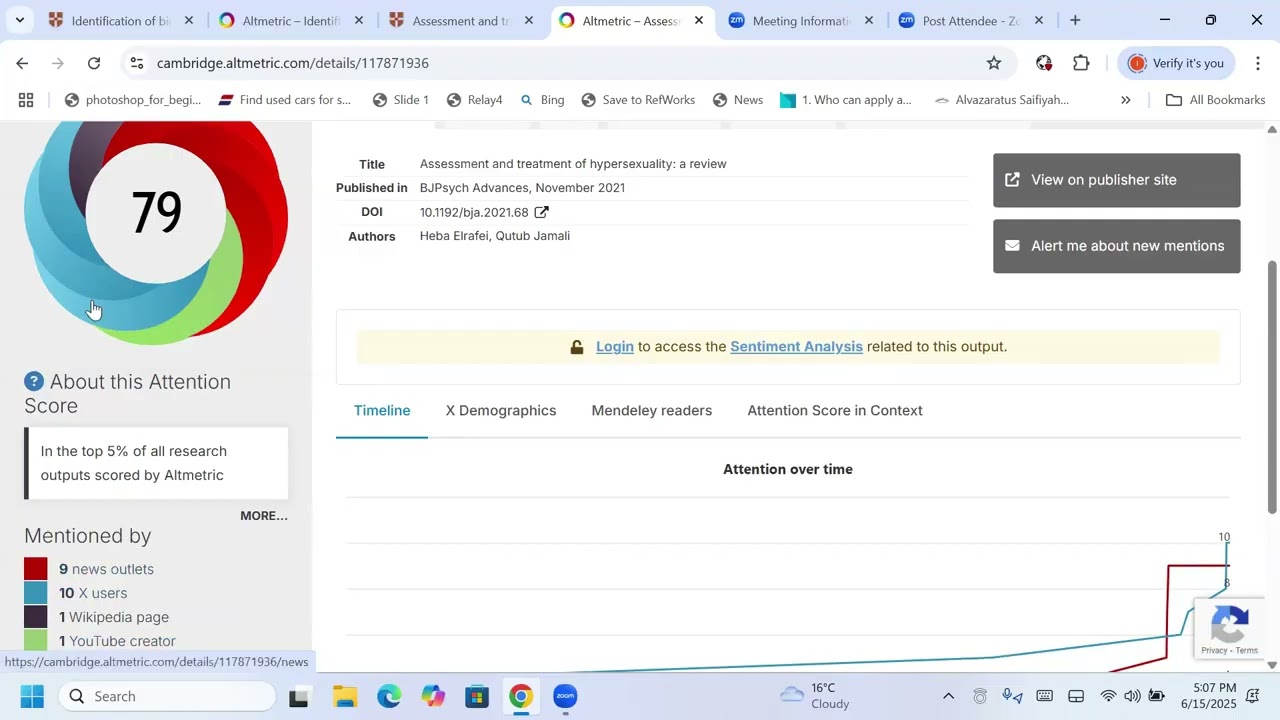The image size is (1280, 720).
Task: Launch Microsoft Edge from the taskbar
Action: (389, 696)
